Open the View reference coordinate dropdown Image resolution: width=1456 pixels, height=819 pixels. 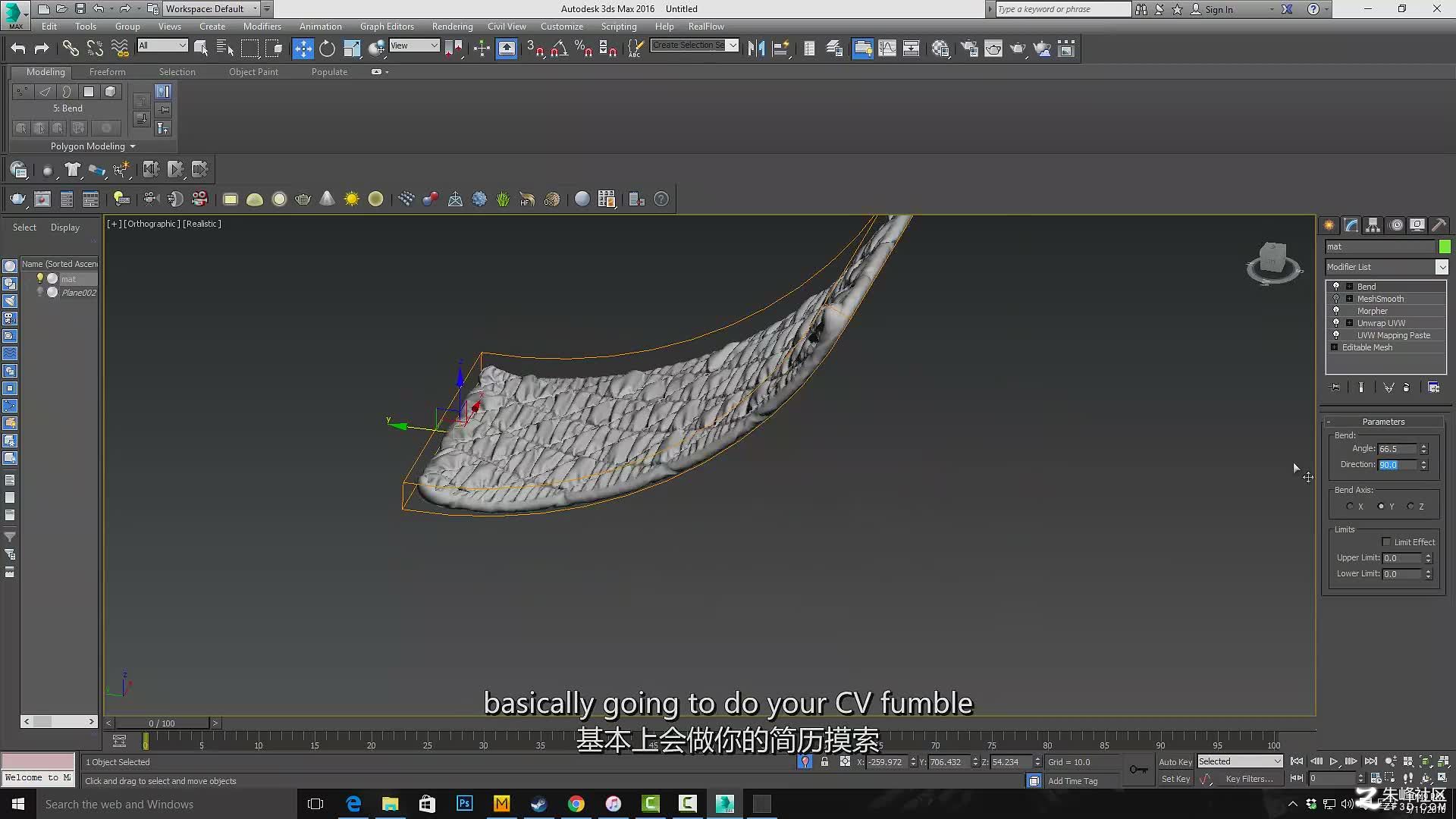click(x=414, y=45)
